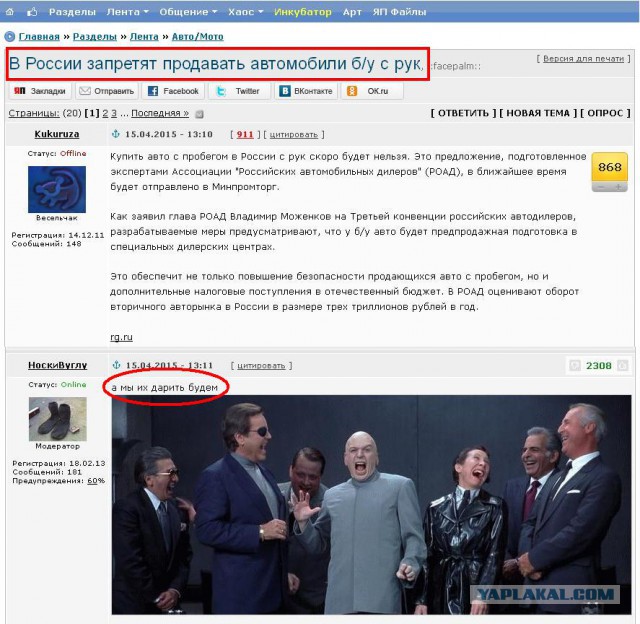Share the topic on ВКонтакте
Viewport: 640px width, 624px height.
point(306,91)
